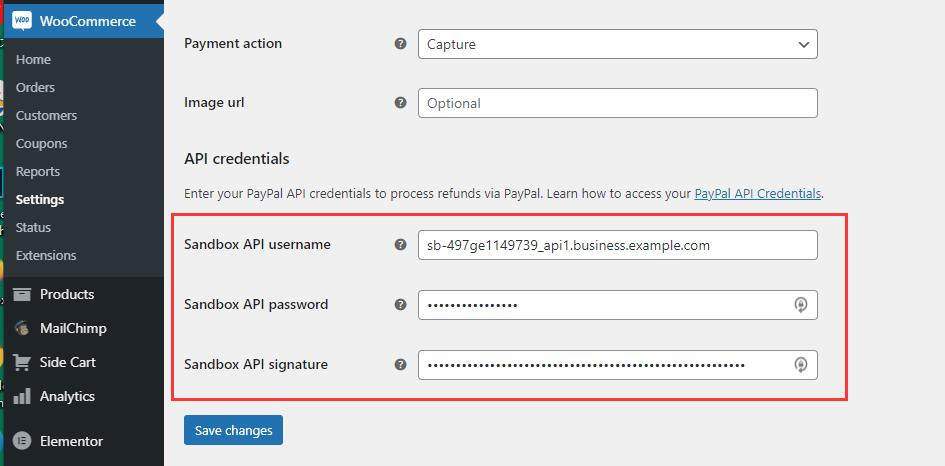Focus the Image url input field
The width and height of the screenshot is (945, 466).
(x=617, y=103)
